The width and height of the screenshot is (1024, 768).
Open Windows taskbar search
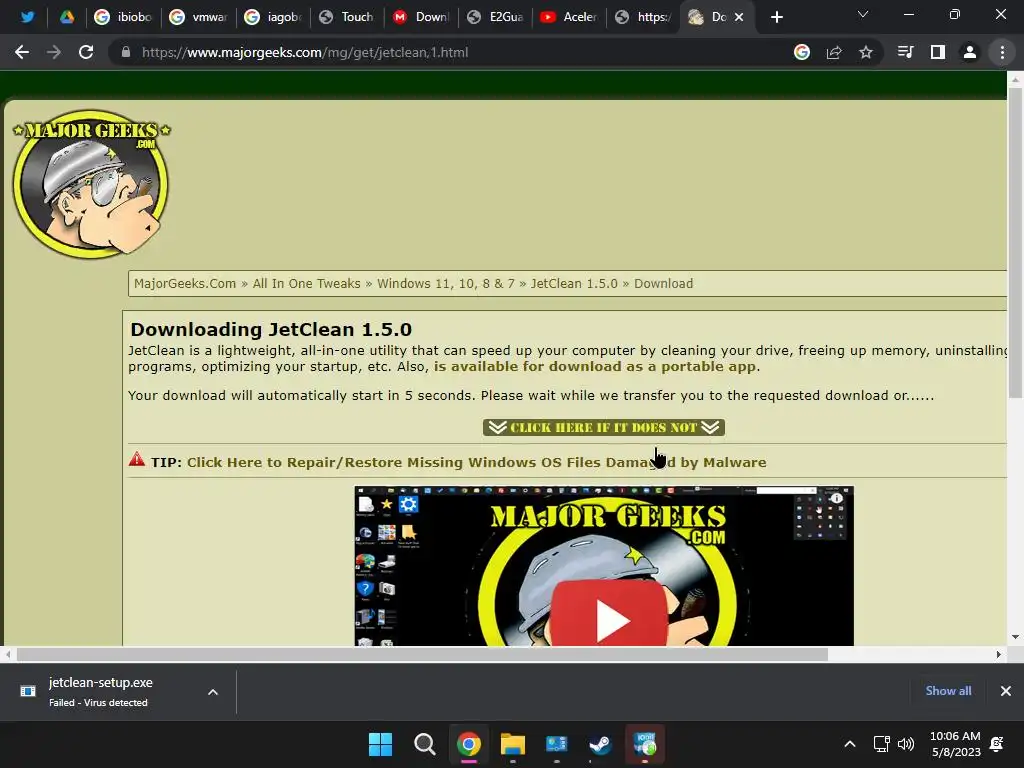424,744
